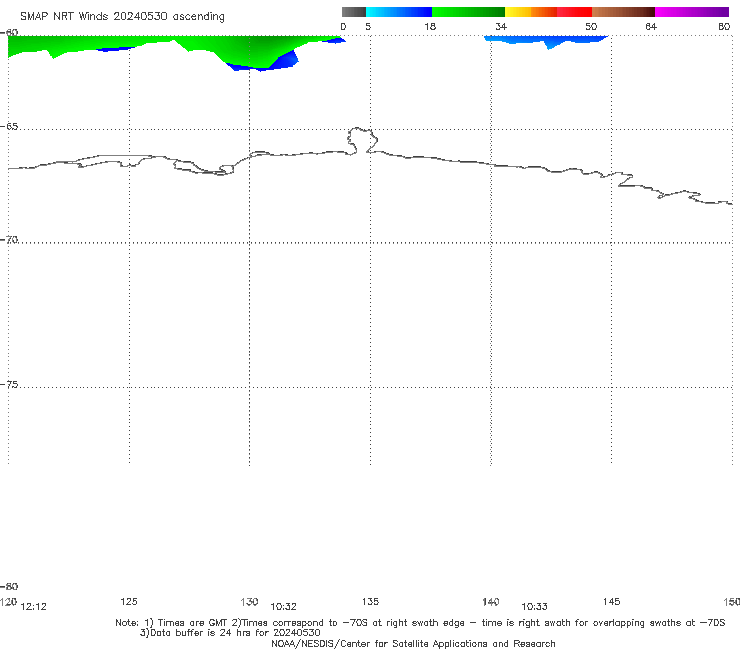Click the color bar label "50"
The height and width of the screenshot is (650, 740).
591,26
